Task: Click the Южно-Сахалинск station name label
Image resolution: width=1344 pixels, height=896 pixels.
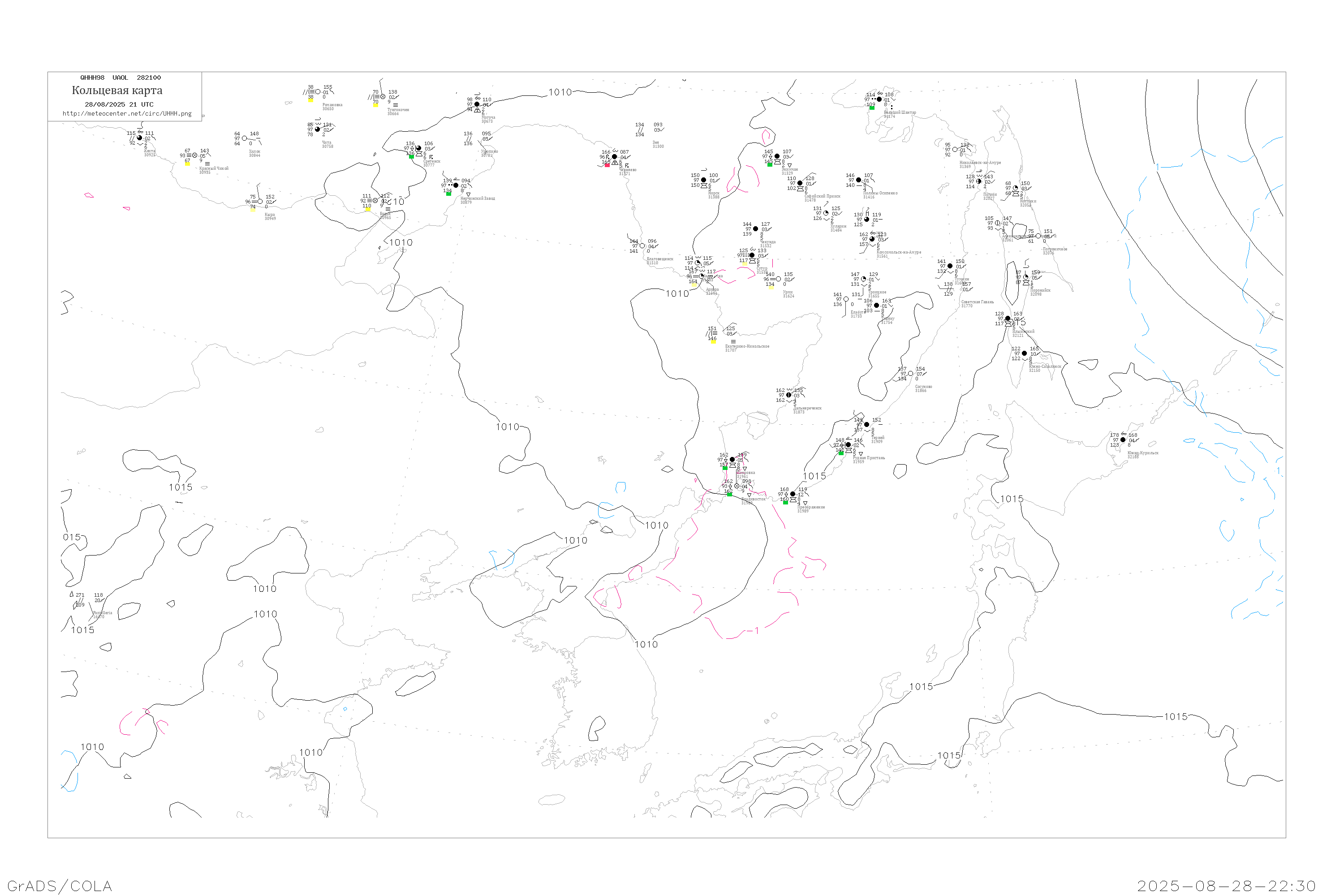Action: coord(1045,366)
